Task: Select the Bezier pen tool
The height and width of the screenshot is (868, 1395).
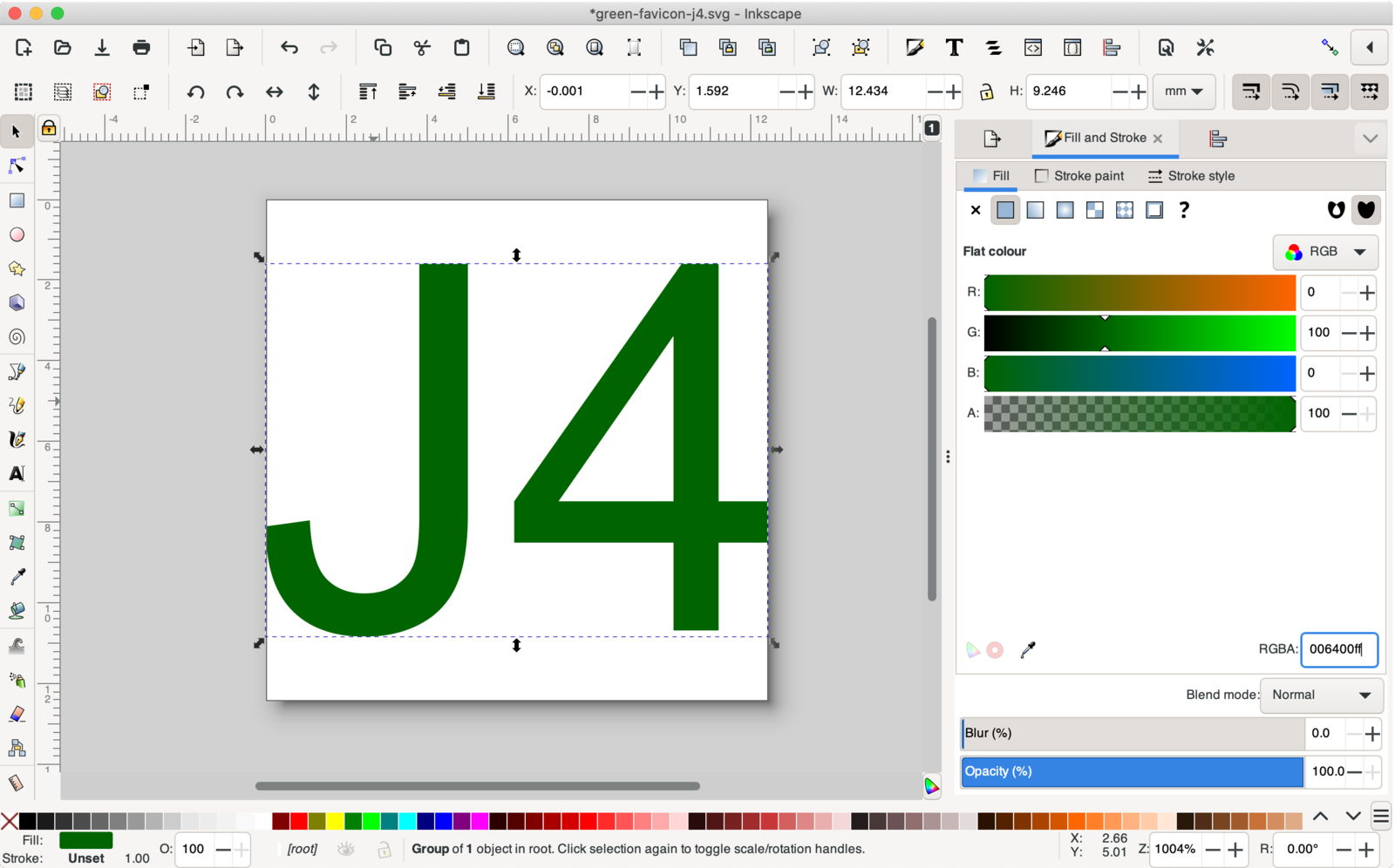Action: pyautogui.click(x=17, y=370)
